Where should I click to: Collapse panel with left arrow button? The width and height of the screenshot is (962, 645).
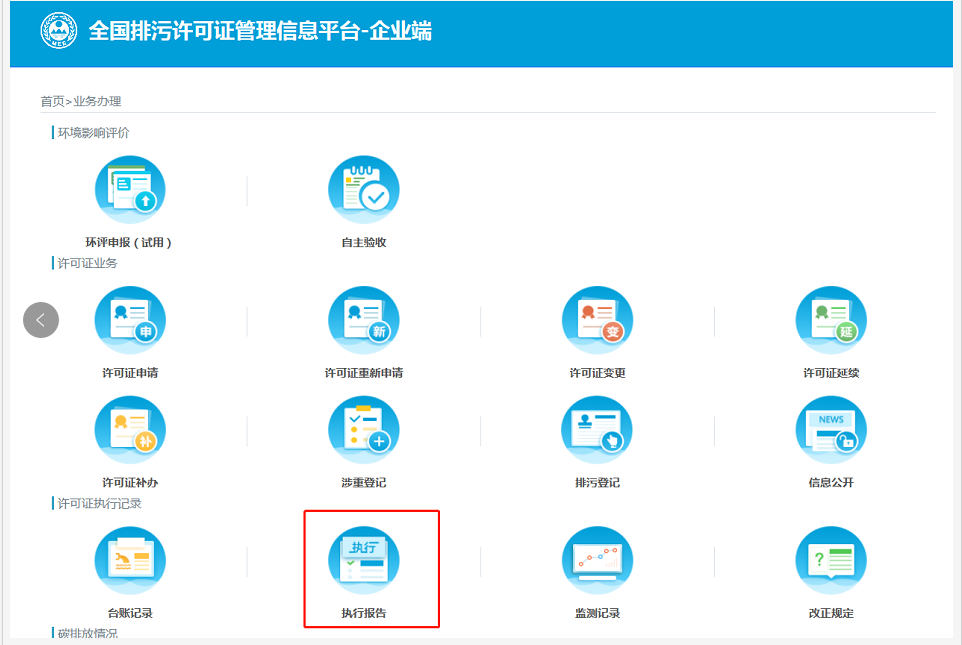point(41,320)
